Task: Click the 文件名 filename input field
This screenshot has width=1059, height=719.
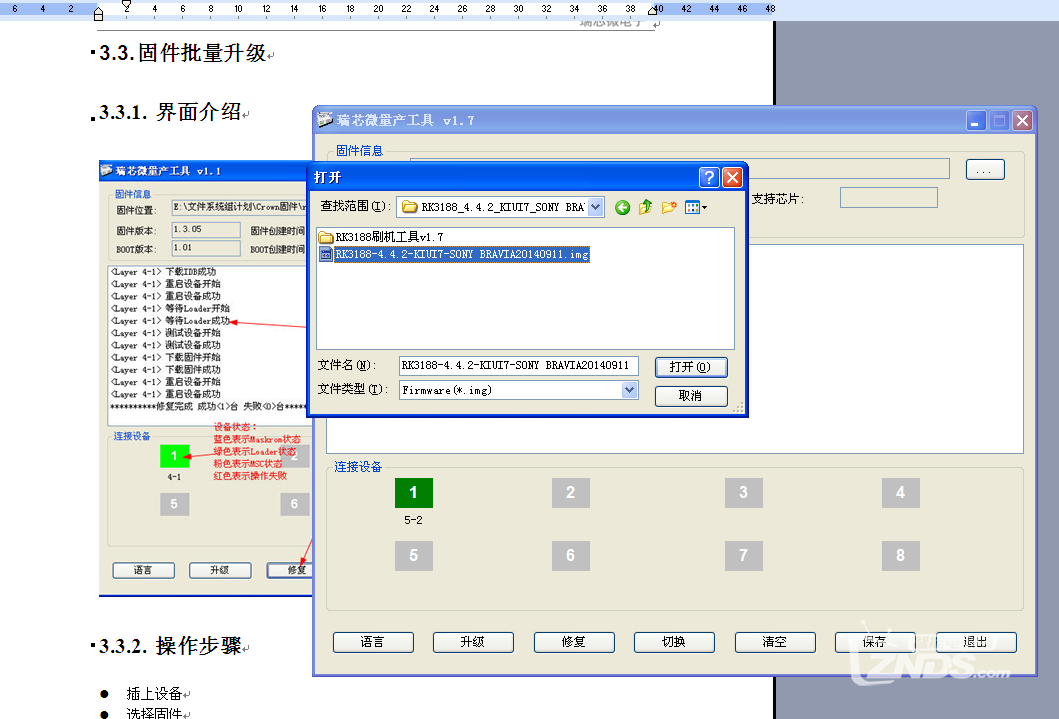Action: pos(518,366)
